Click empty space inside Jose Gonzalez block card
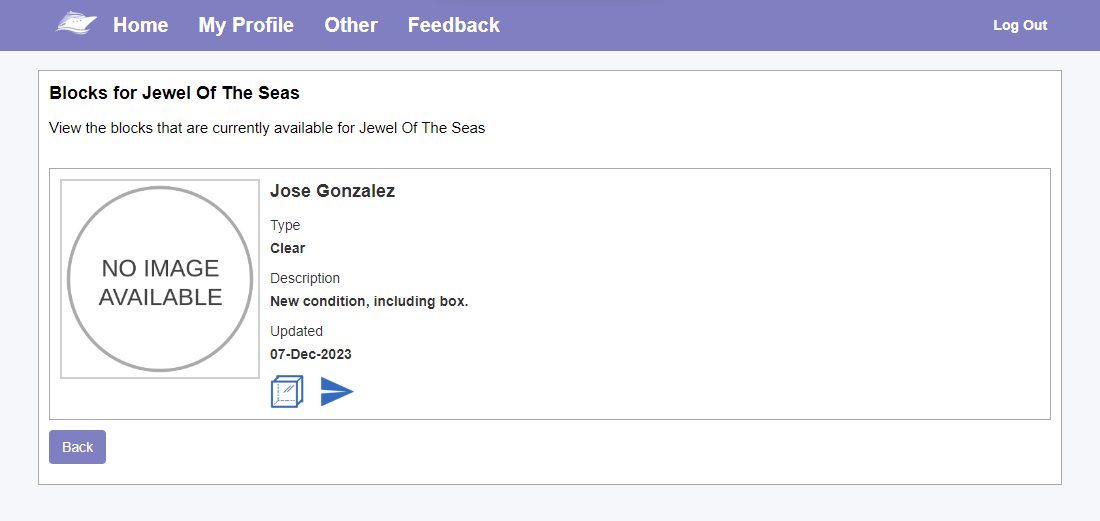Screen dimensions: 1100x521 point(702,295)
